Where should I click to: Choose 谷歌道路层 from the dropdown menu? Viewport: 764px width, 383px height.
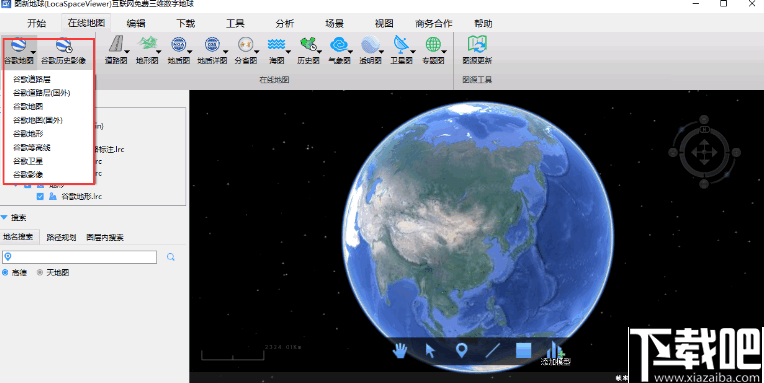32,79
